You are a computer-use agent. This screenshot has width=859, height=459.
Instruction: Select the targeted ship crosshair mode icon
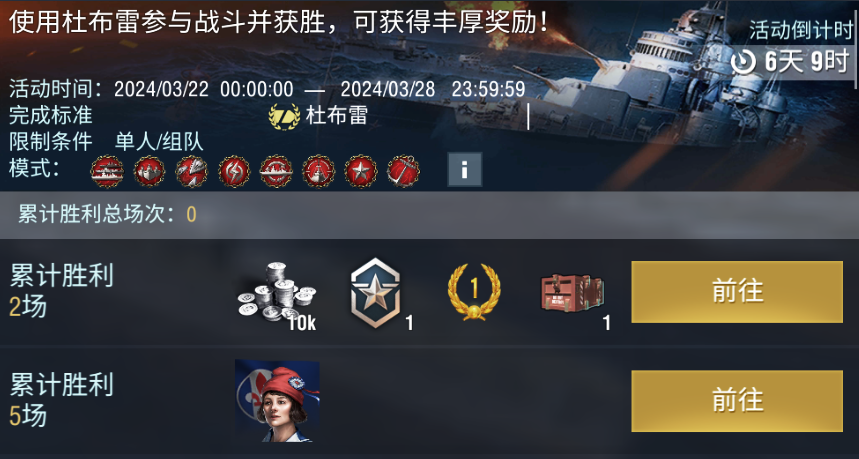318,171
